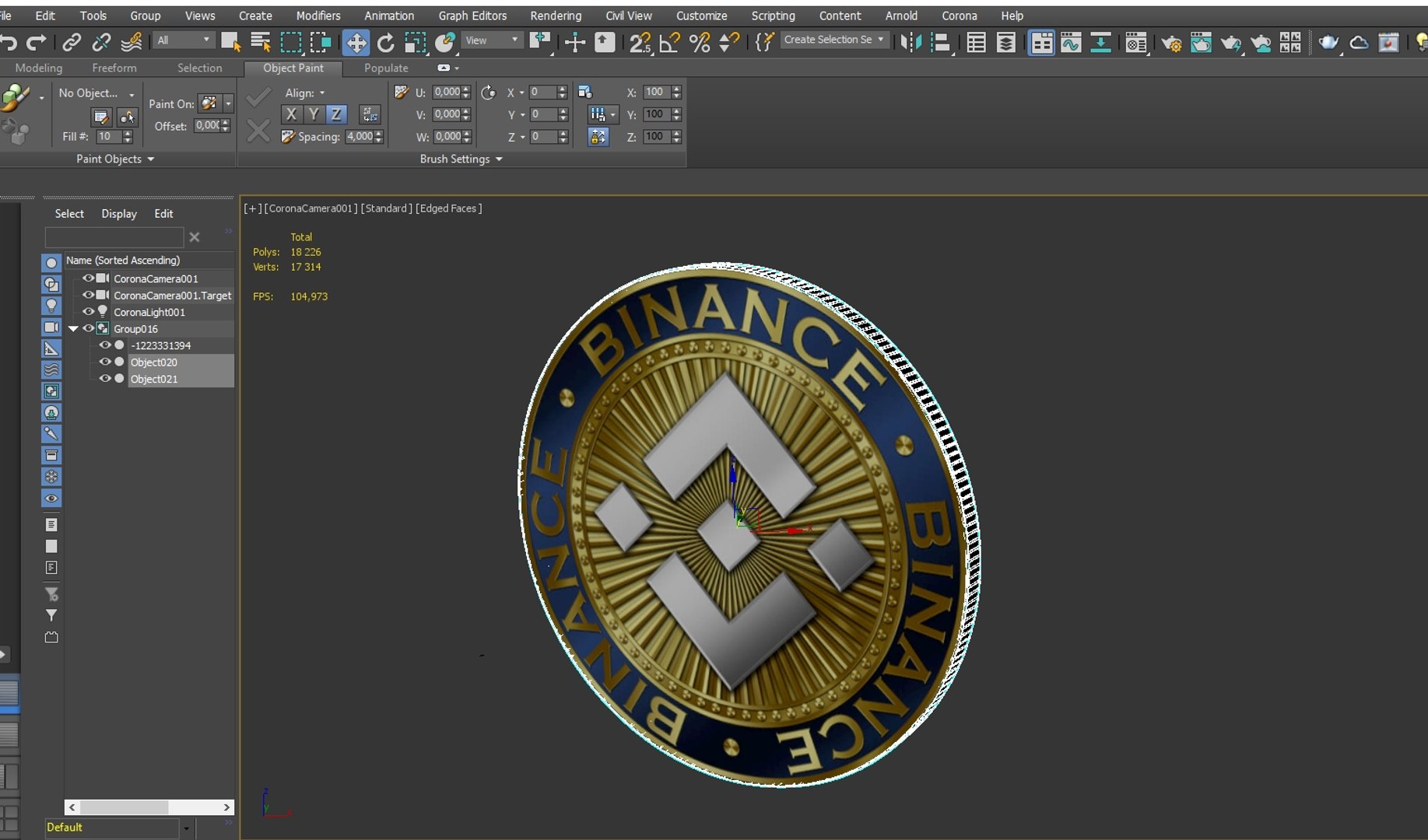
Task: Expand the Paint Objects panel
Action: (115, 159)
